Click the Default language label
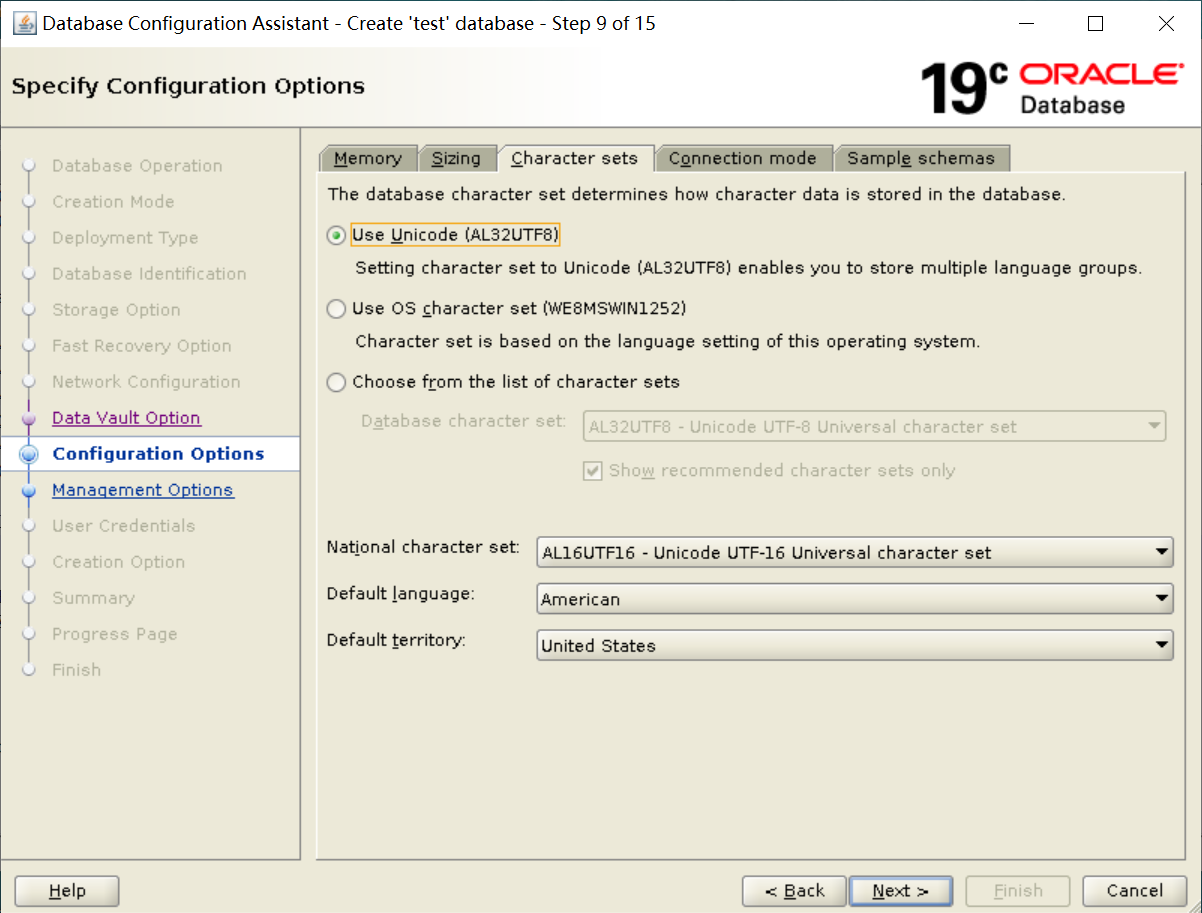 [400, 594]
